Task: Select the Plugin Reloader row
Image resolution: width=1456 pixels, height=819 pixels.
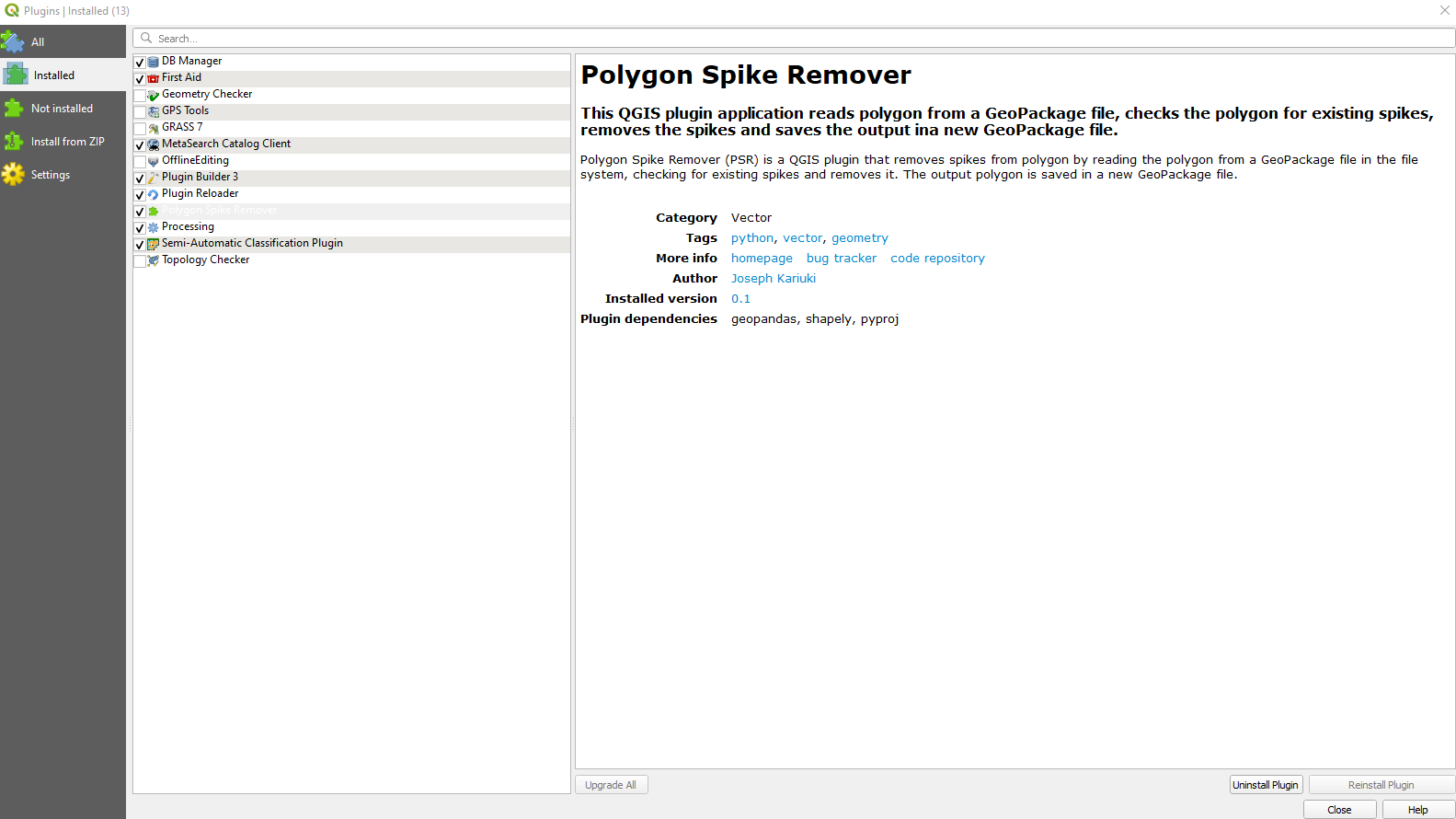Action: click(351, 194)
